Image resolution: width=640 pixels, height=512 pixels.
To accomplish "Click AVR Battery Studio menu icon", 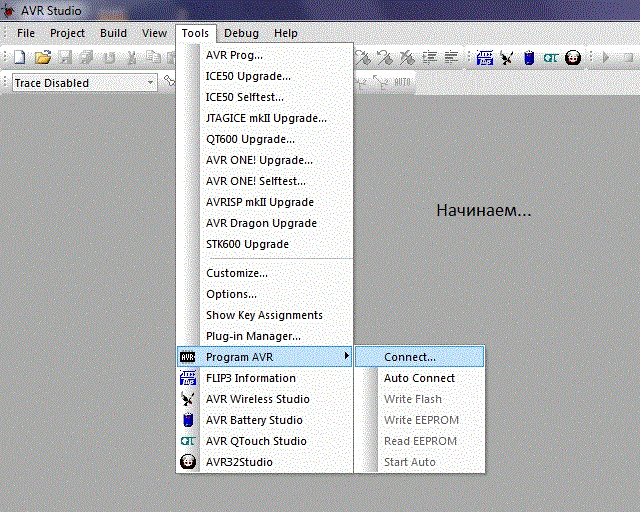I will [x=188, y=420].
